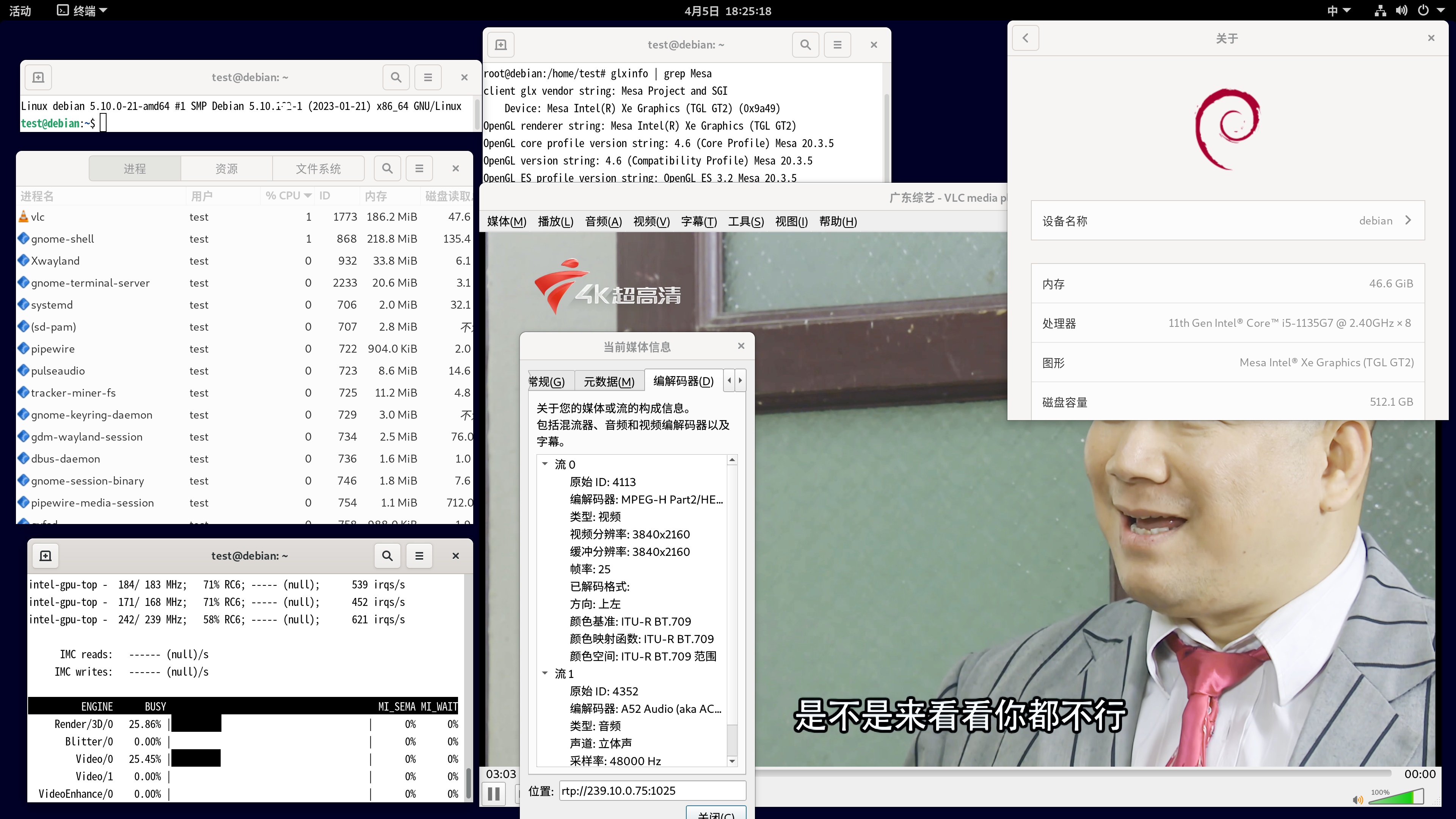Click the rtp stream 位置 input field
Screen dimensions: 1456x819
pos(652,790)
